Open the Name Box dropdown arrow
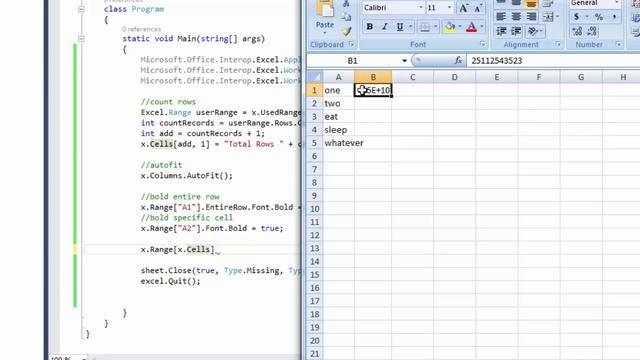Image resolution: width=640 pixels, height=360 pixels. (404, 61)
